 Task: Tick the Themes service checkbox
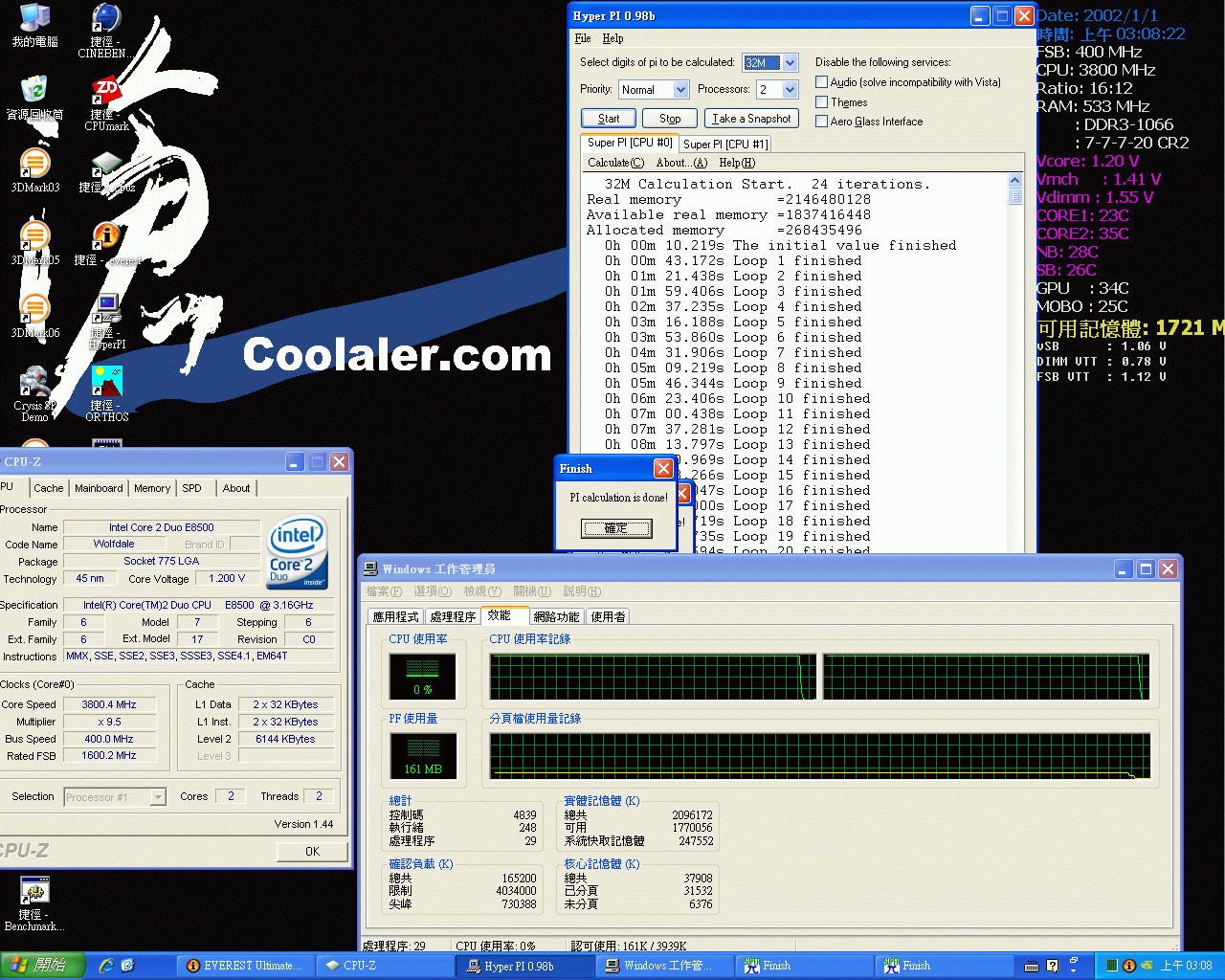click(x=821, y=101)
